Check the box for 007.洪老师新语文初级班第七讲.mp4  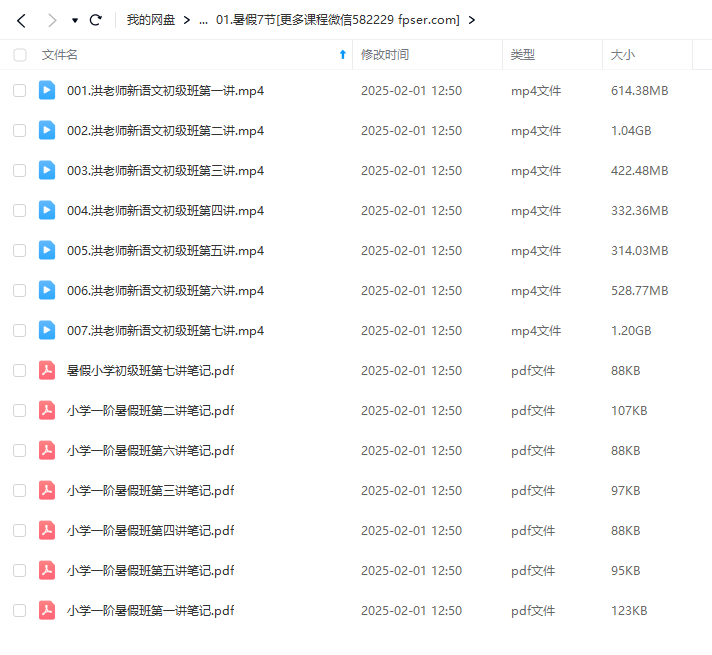tap(20, 330)
